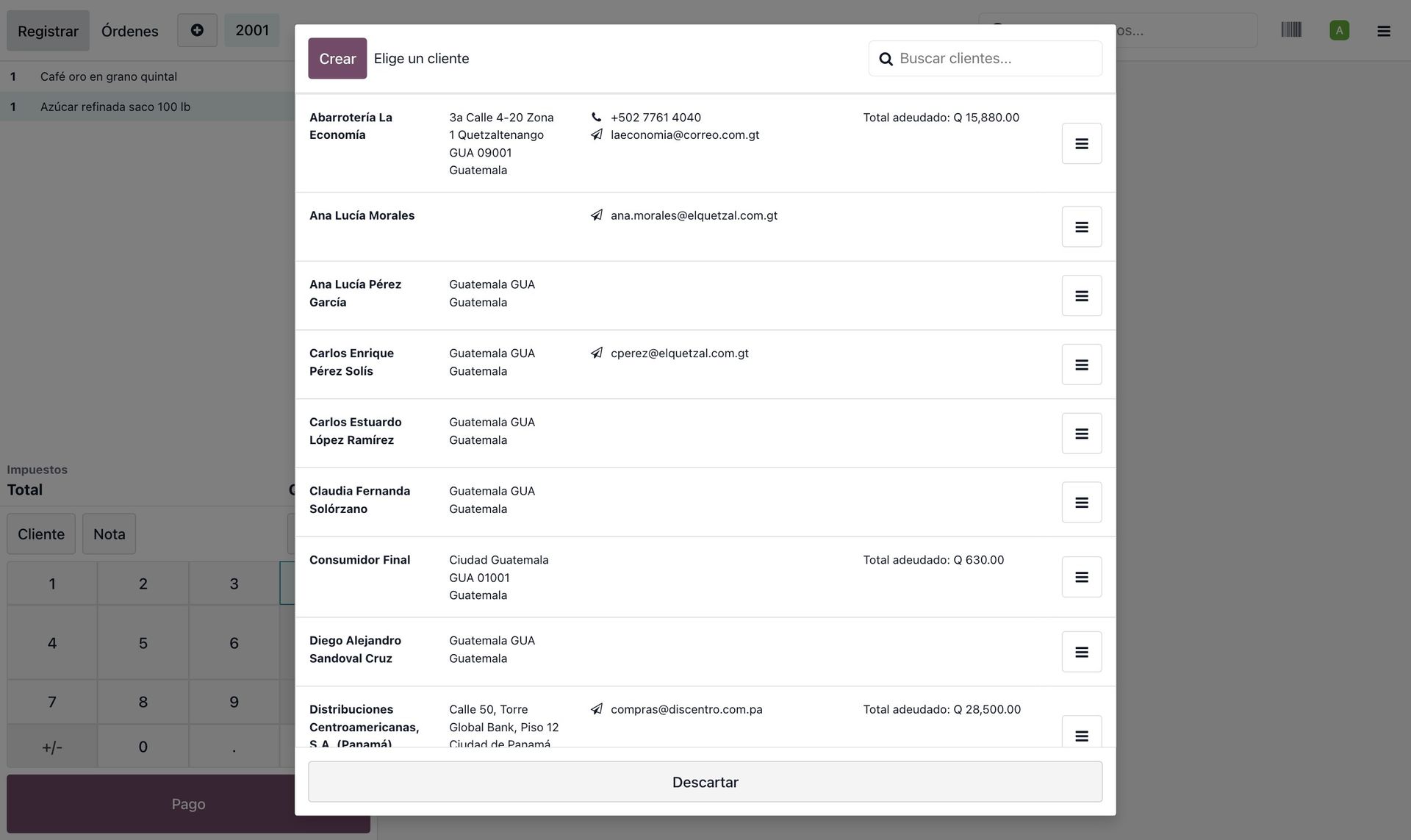The height and width of the screenshot is (840, 1411).
Task: Add new order with plus icon
Action: [197, 30]
